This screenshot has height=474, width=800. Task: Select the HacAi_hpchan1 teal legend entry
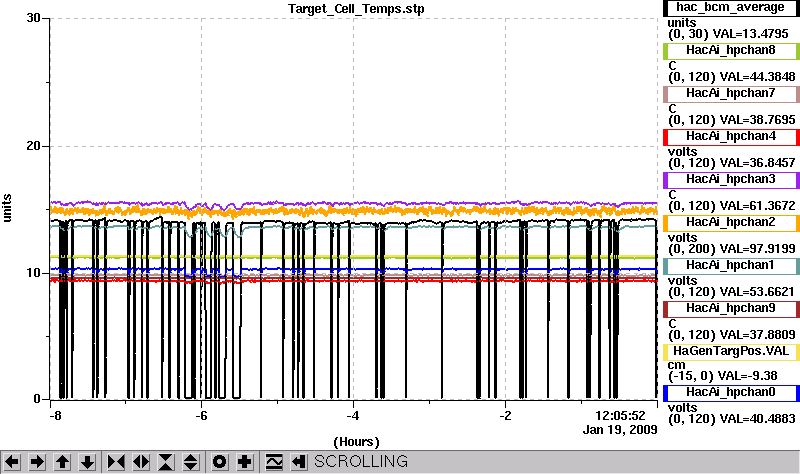[731, 266]
